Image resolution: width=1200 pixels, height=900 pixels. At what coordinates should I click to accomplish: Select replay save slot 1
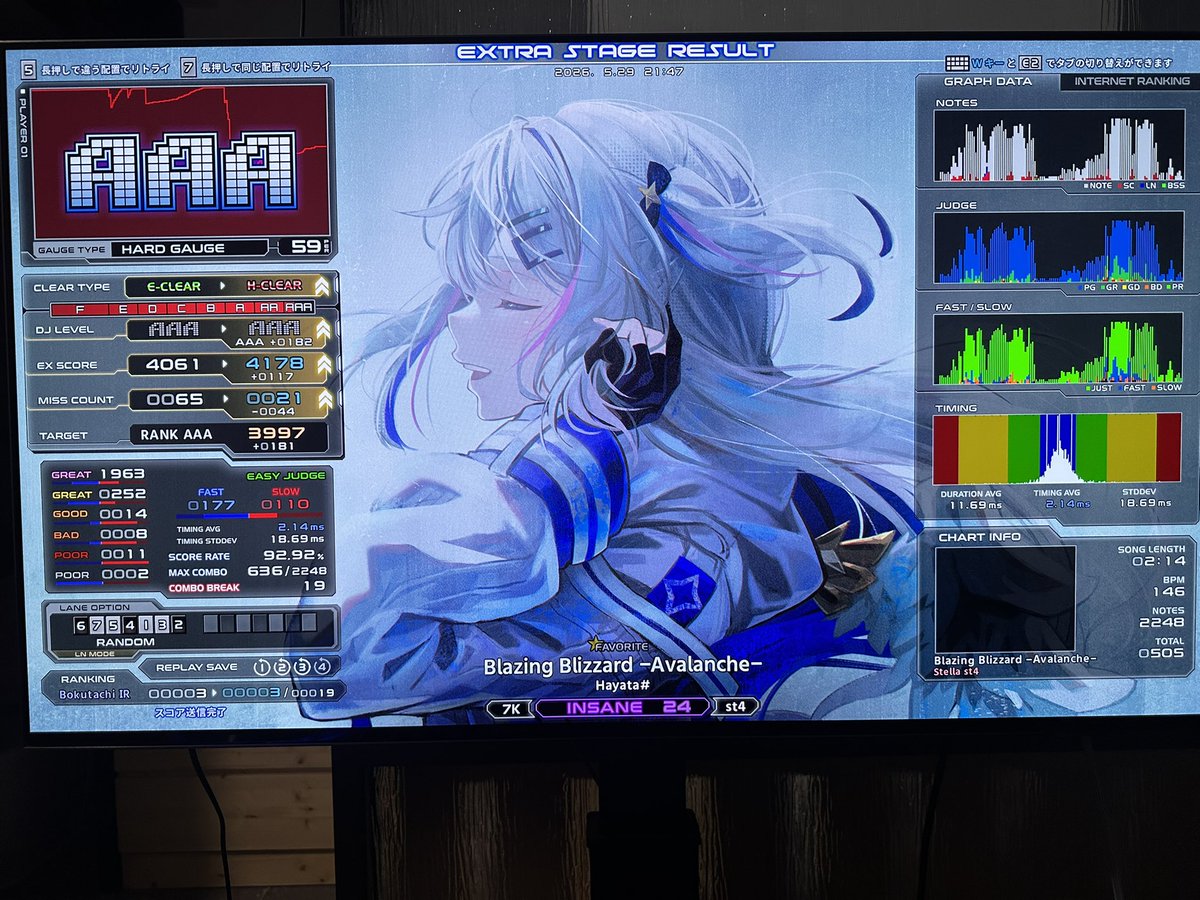tap(261, 667)
